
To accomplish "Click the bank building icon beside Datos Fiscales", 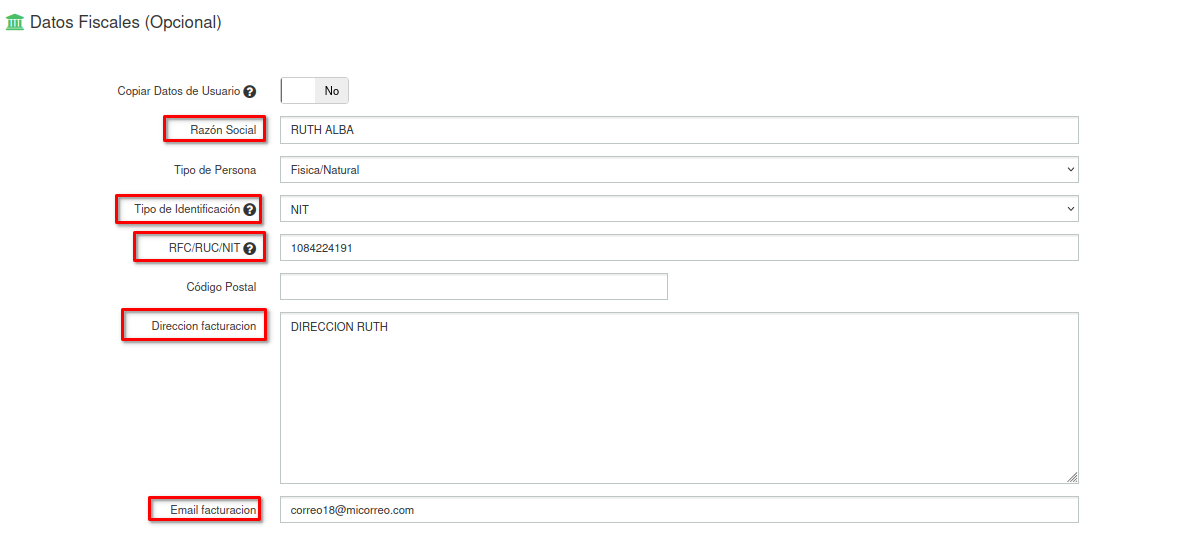I will (x=15, y=22).
